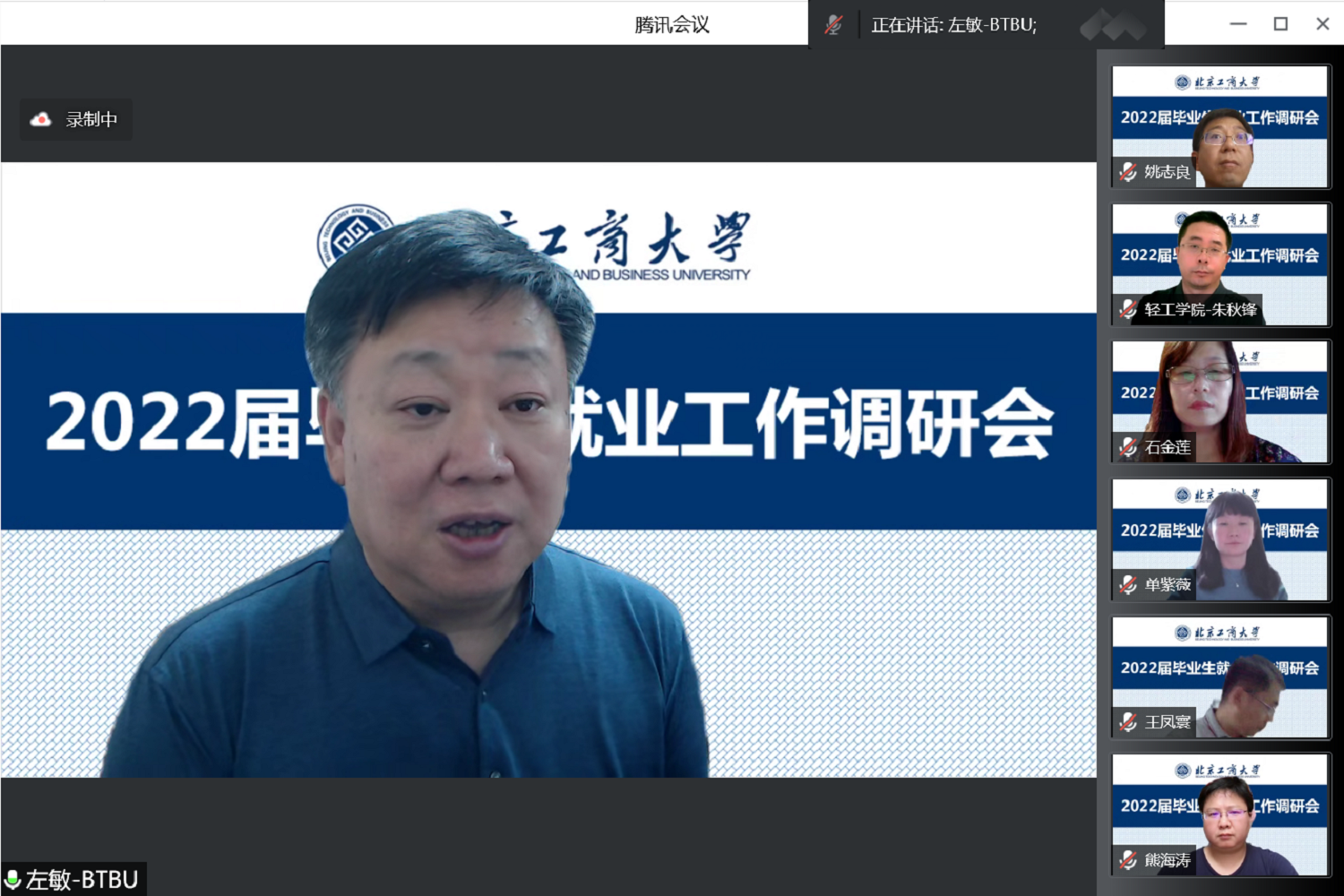Click the muted mic icon beside 姚志良
1344x896 pixels.
(1128, 172)
